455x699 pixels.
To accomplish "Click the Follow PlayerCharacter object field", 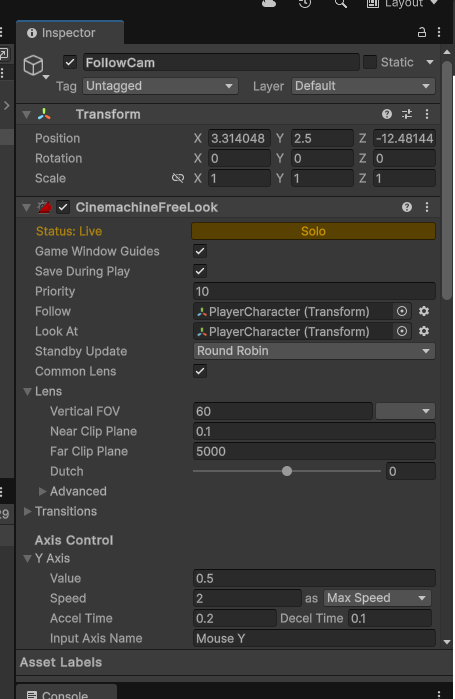I will tap(294, 311).
